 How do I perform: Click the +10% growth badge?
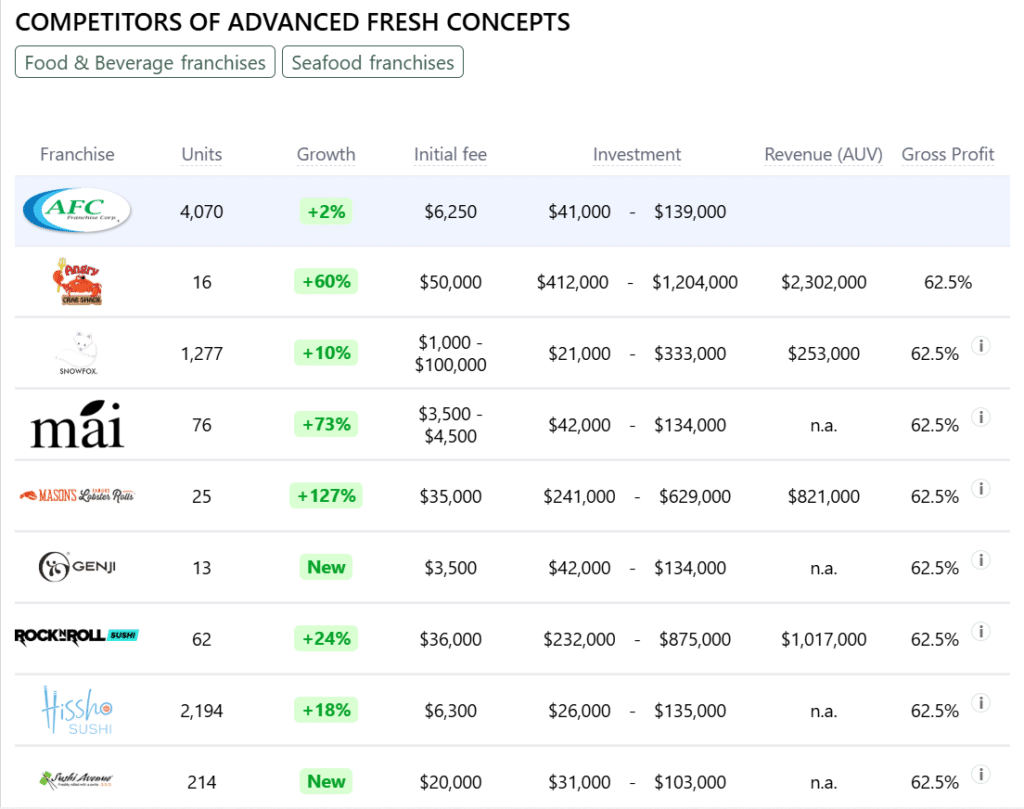pyautogui.click(x=326, y=353)
